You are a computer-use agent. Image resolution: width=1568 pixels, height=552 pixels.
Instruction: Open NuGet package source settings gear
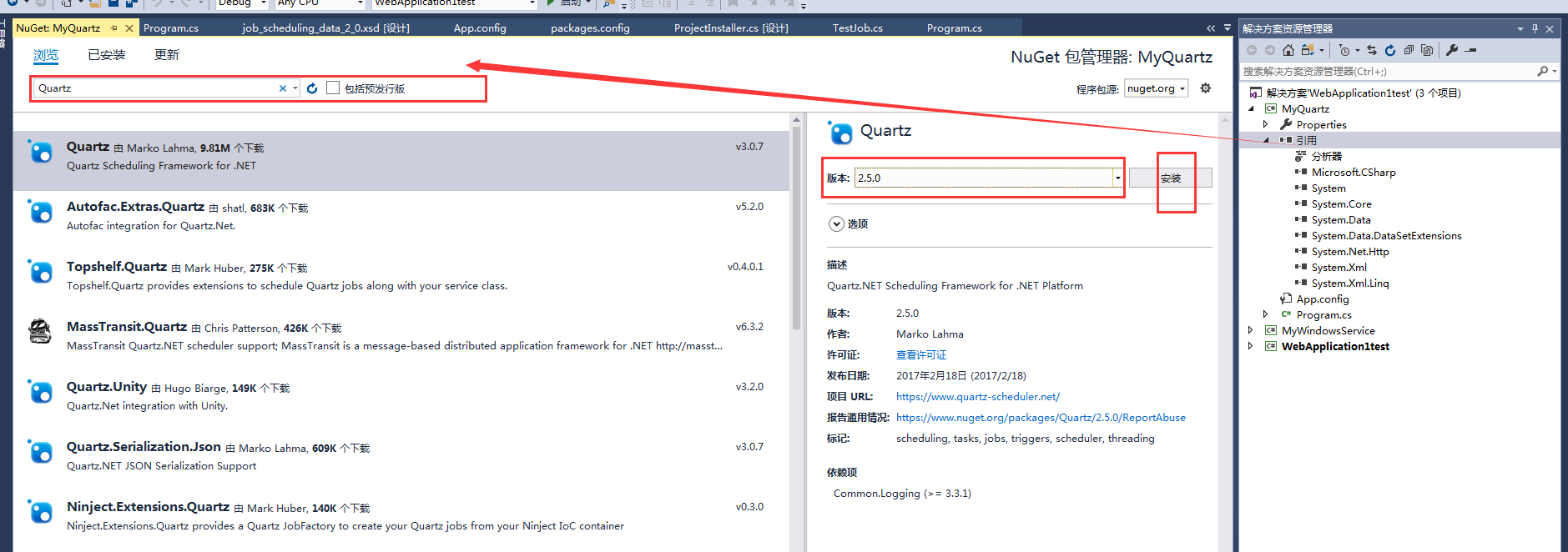1205,88
